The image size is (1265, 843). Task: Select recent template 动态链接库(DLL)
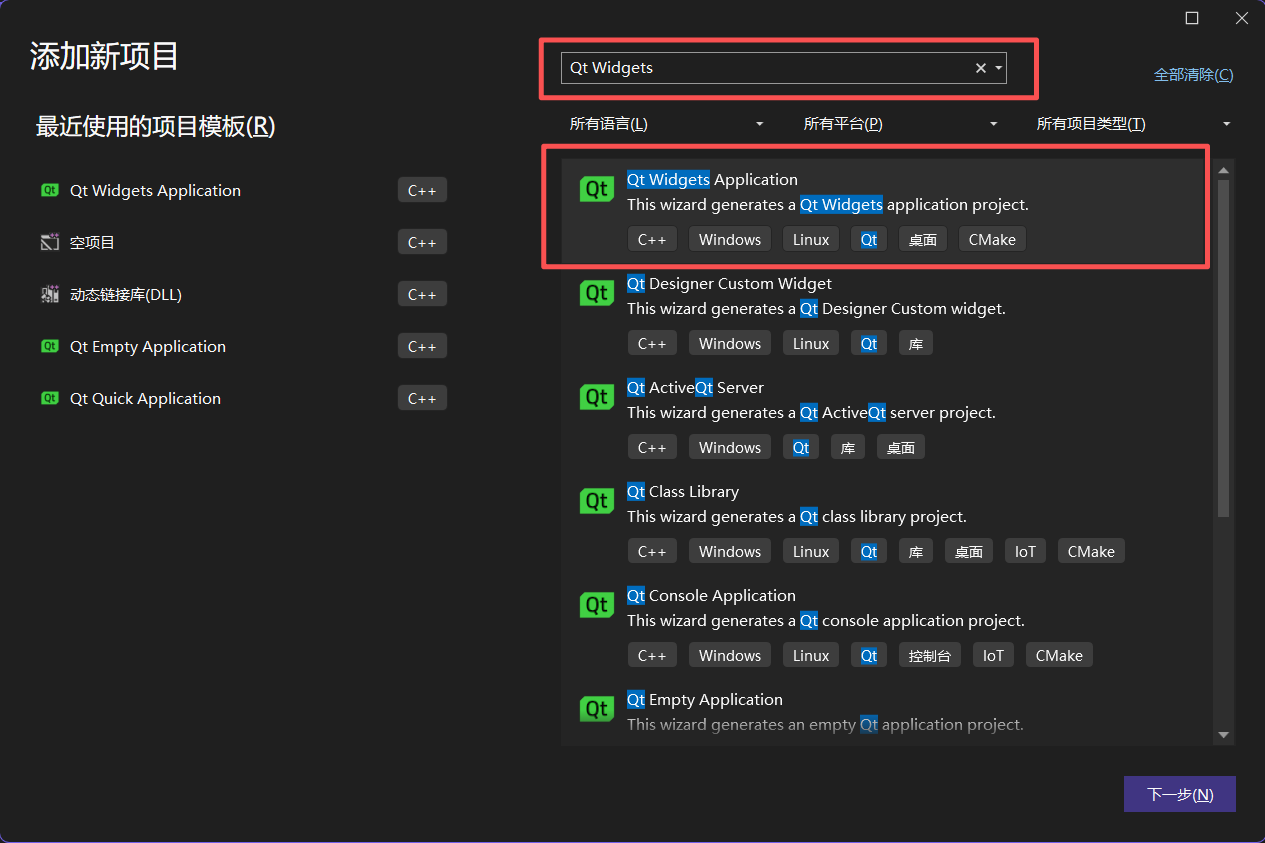click(x=243, y=294)
